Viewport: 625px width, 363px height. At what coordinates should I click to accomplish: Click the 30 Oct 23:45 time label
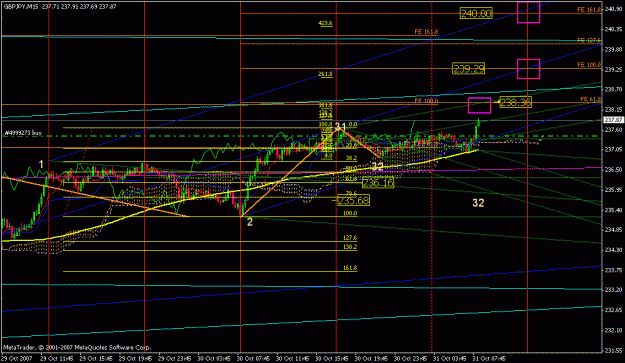(411, 358)
